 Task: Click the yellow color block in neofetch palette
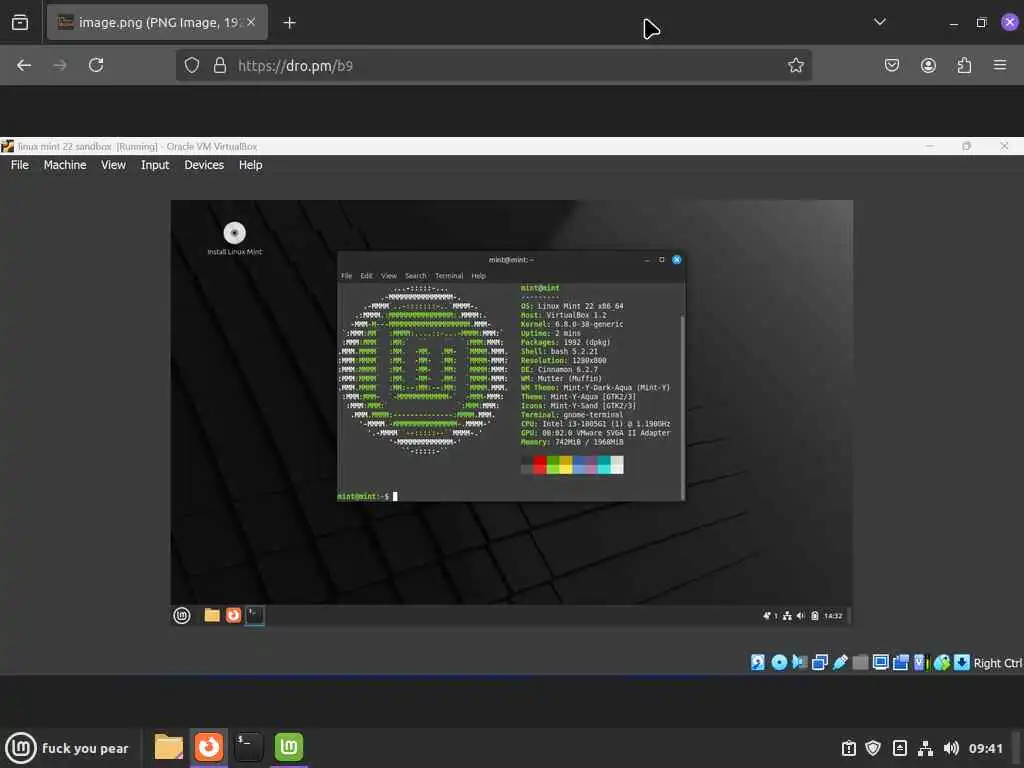(566, 464)
